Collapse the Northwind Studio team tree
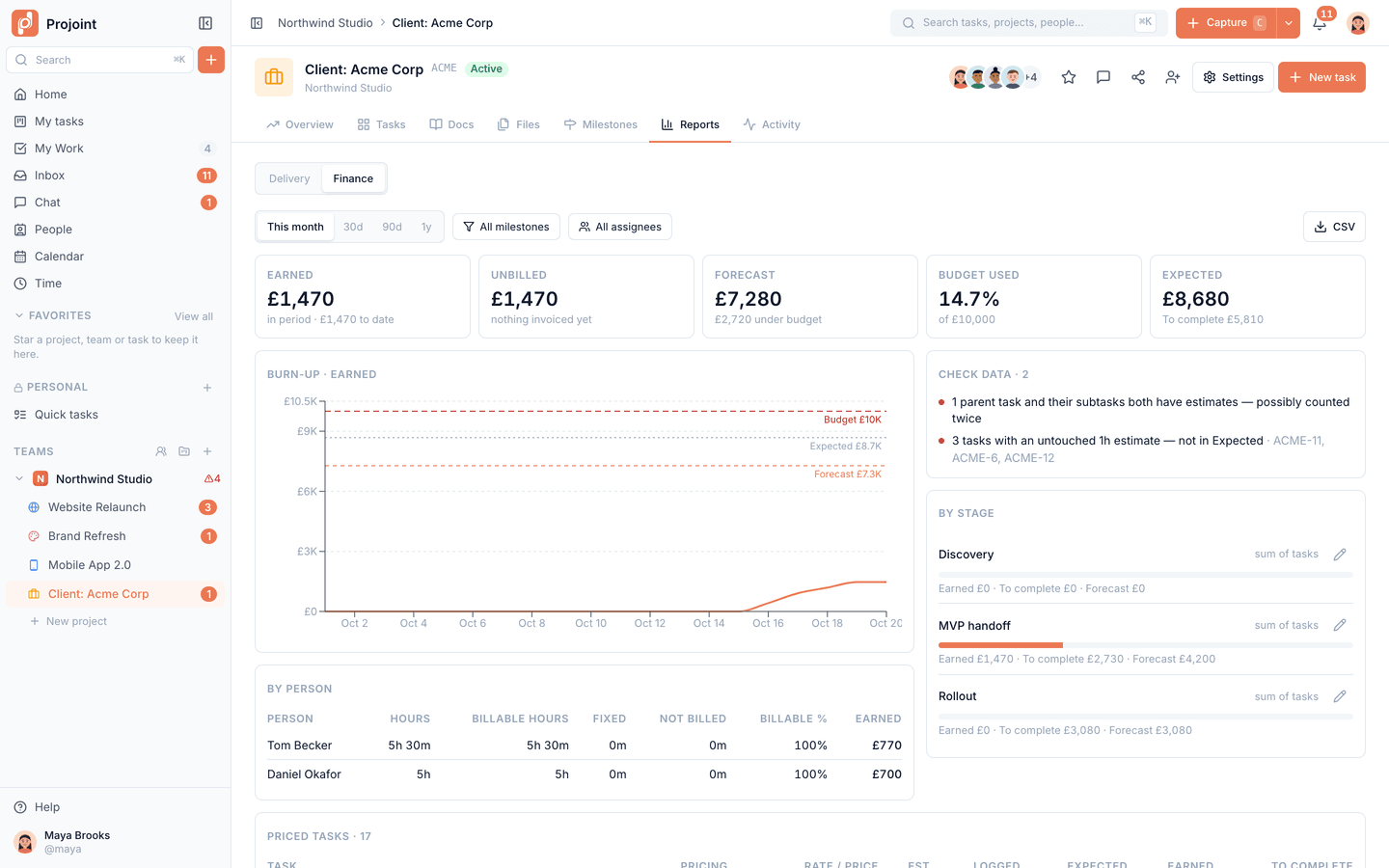The width and height of the screenshot is (1389, 868). tap(19, 479)
